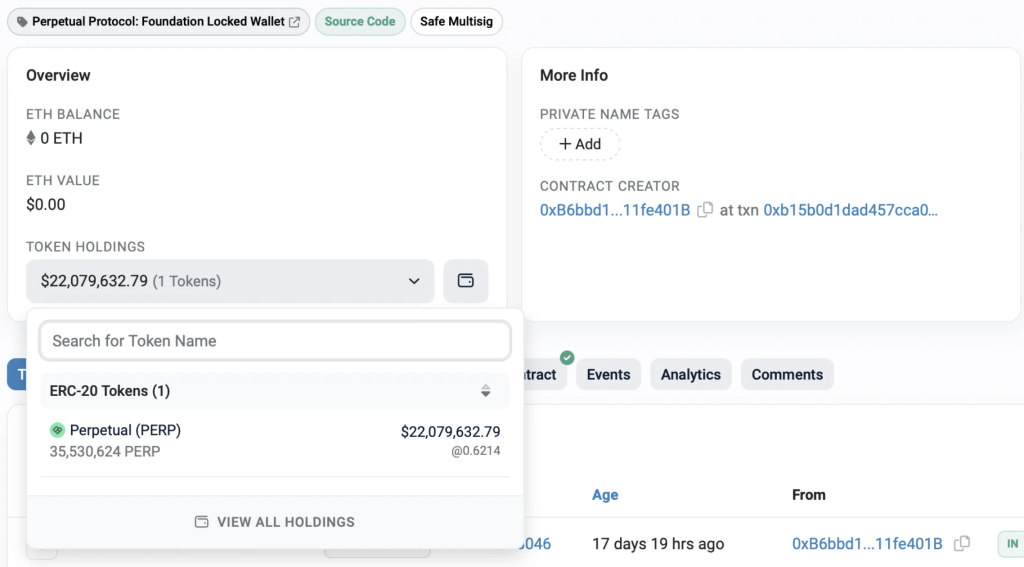Click the IN direction badge

(x=1012, y=543)
